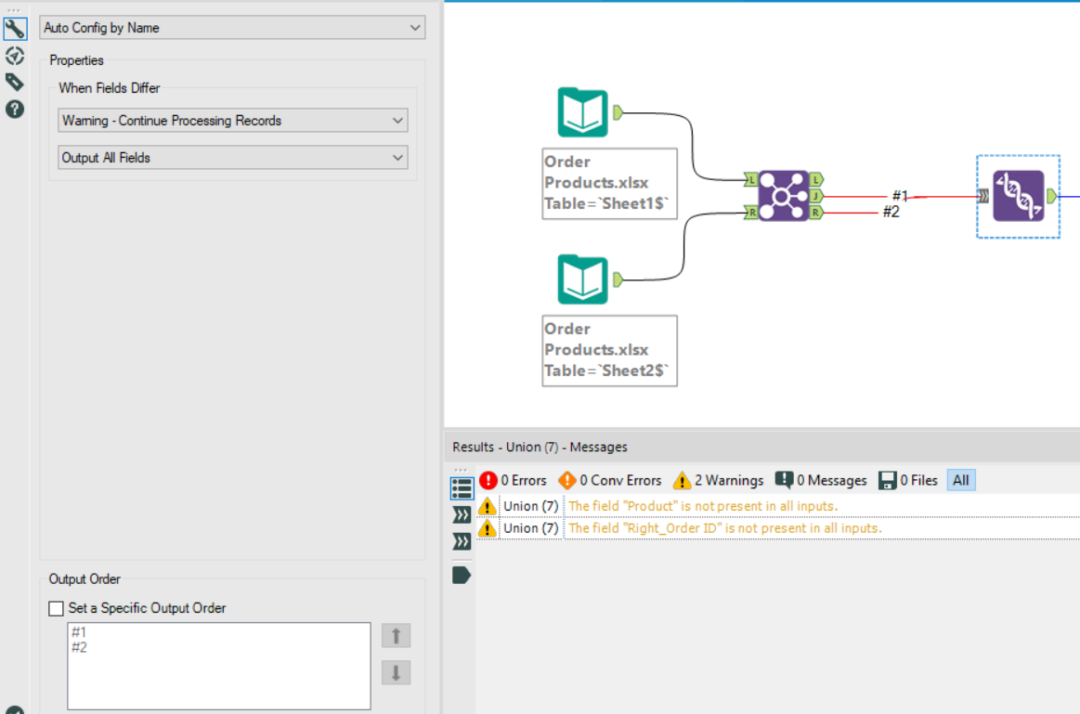This screenshot has height=714, width=1080.
Task: Click the tool inside the dashed selection box
Action: (1017, 196)
